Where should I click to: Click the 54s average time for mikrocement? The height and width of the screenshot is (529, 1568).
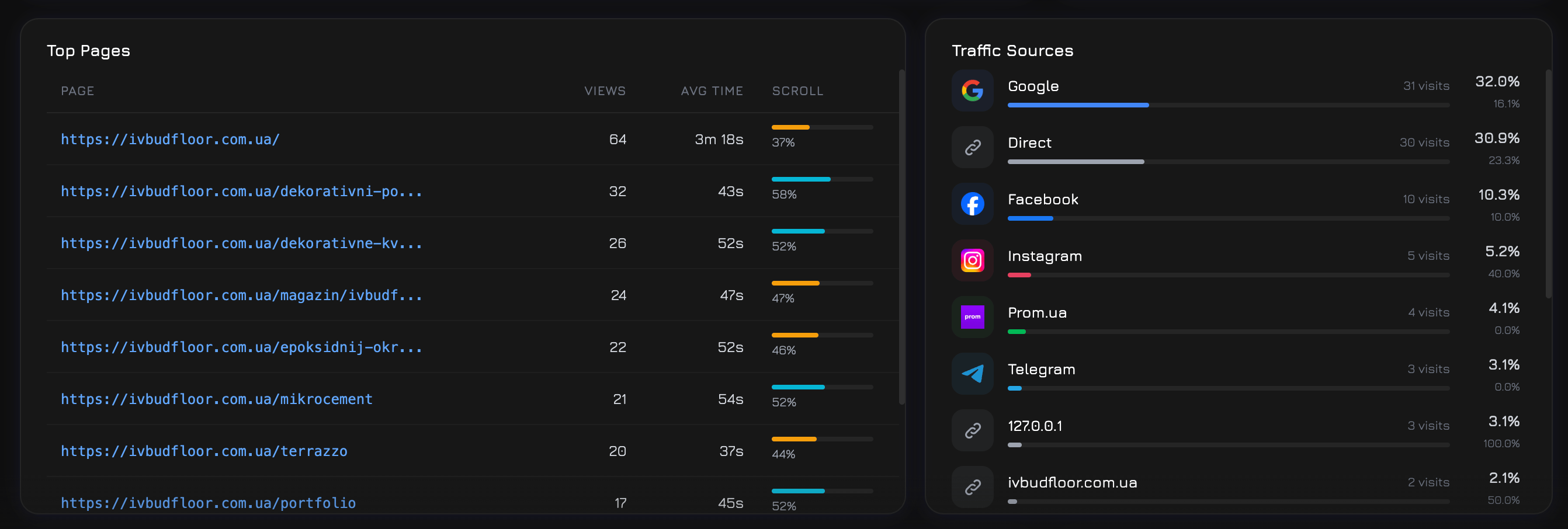pyautogui.click(x=730, y=399)
